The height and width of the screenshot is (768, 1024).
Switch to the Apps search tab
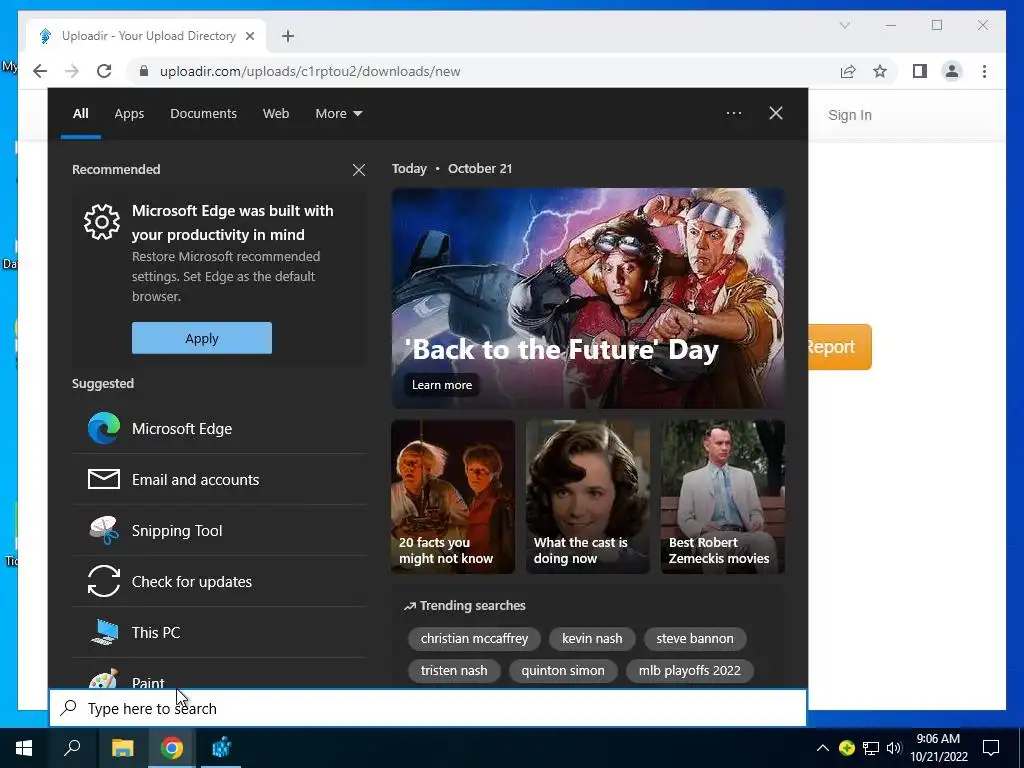pyautogui.click(x=129, y=114)
